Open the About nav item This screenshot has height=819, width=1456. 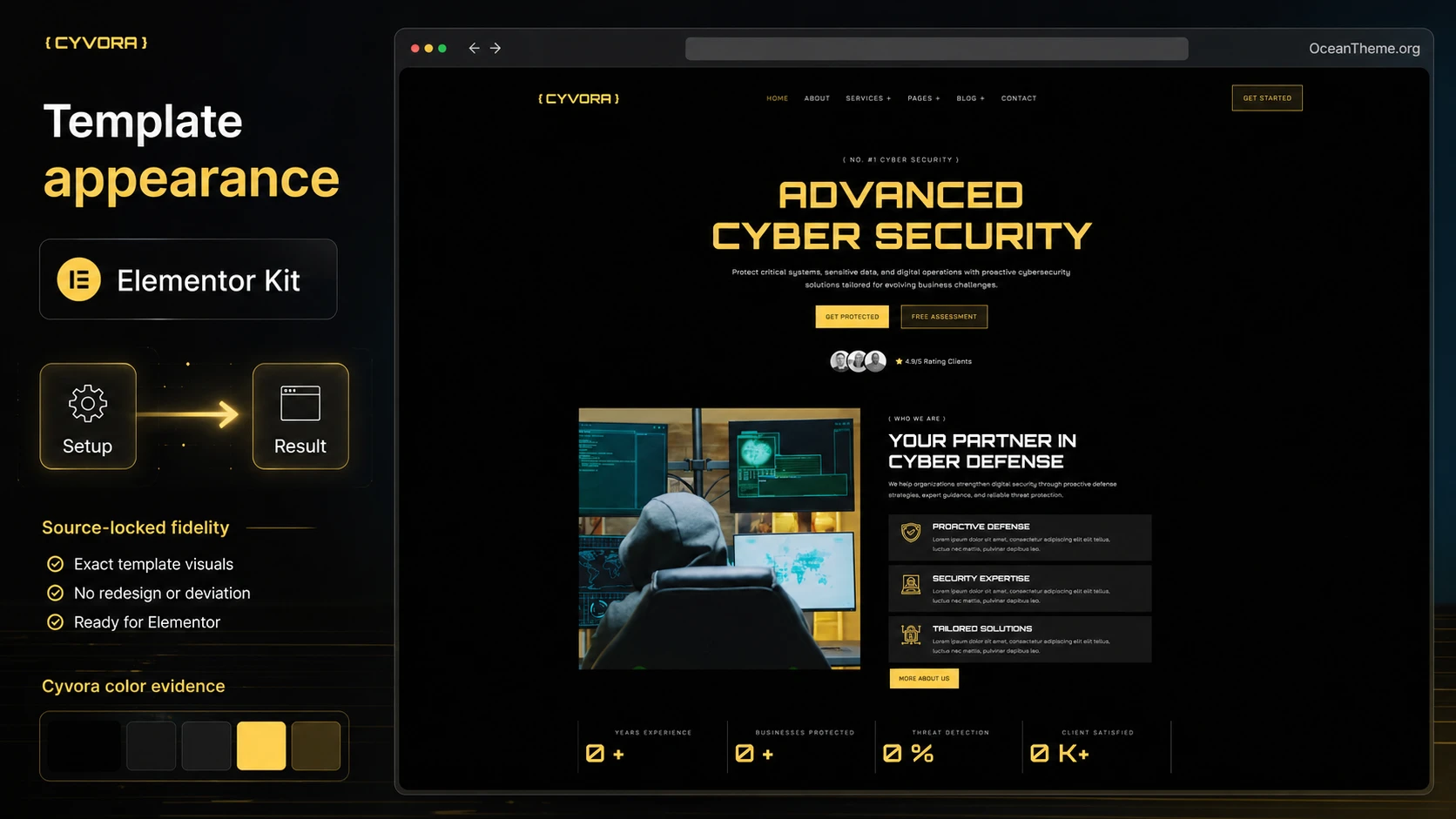point(817,98)
